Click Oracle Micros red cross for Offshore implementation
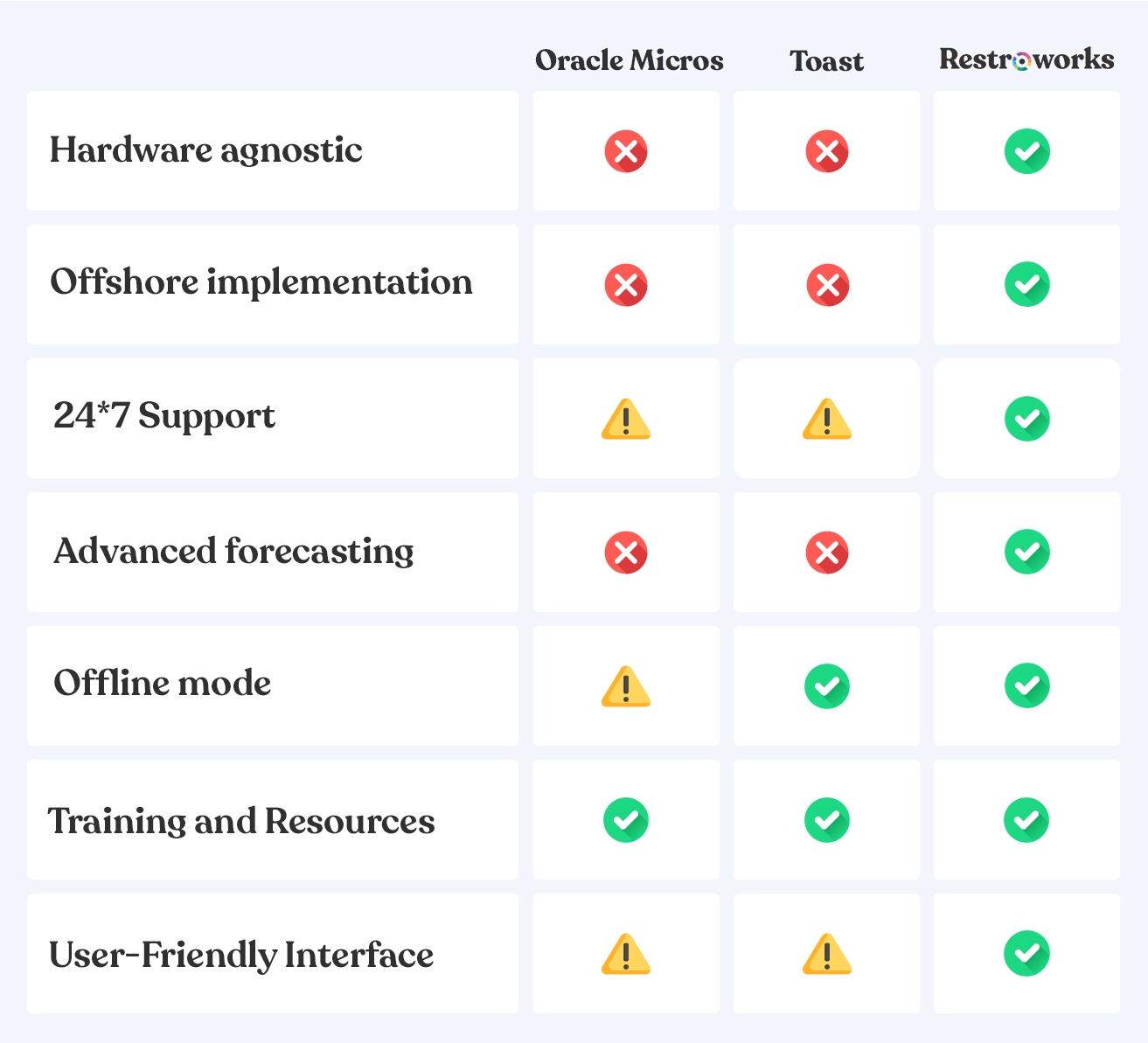 626,285
